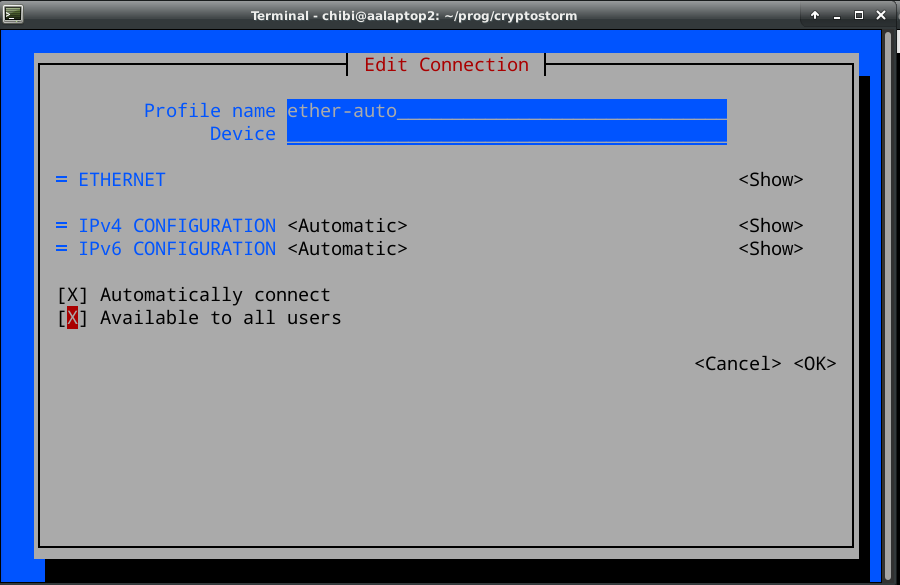
Task: Maximize the Terminal window
Action: pos(858,15)
